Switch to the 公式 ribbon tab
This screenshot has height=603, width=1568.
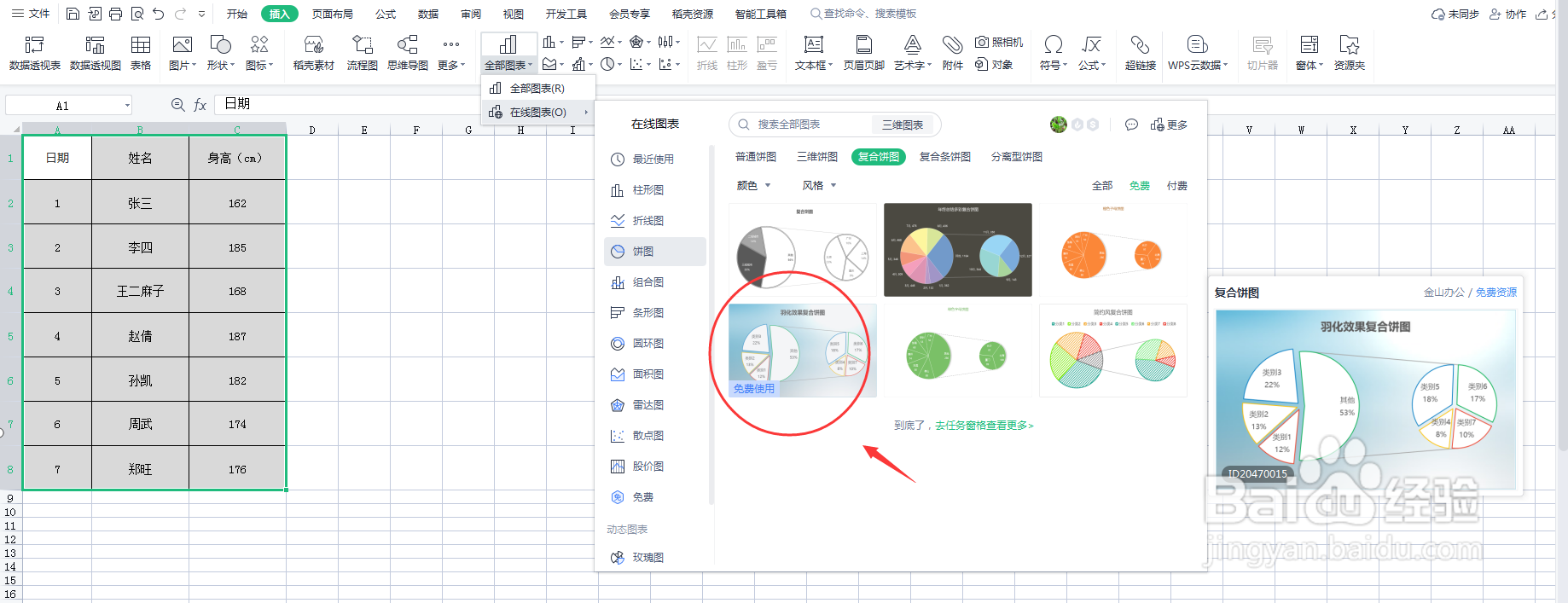(386, 14)
